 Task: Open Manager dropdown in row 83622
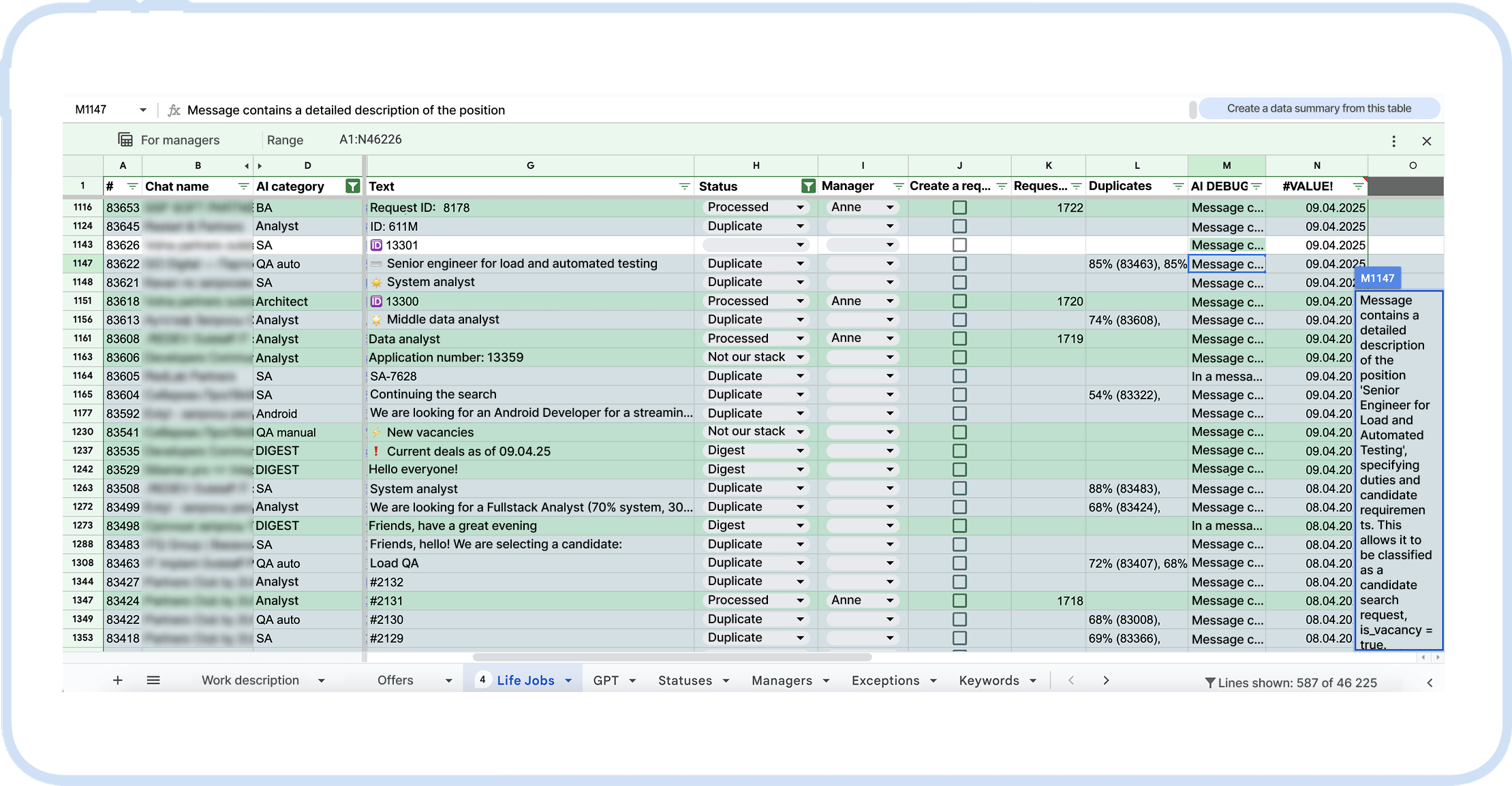(x=862, y=264)
